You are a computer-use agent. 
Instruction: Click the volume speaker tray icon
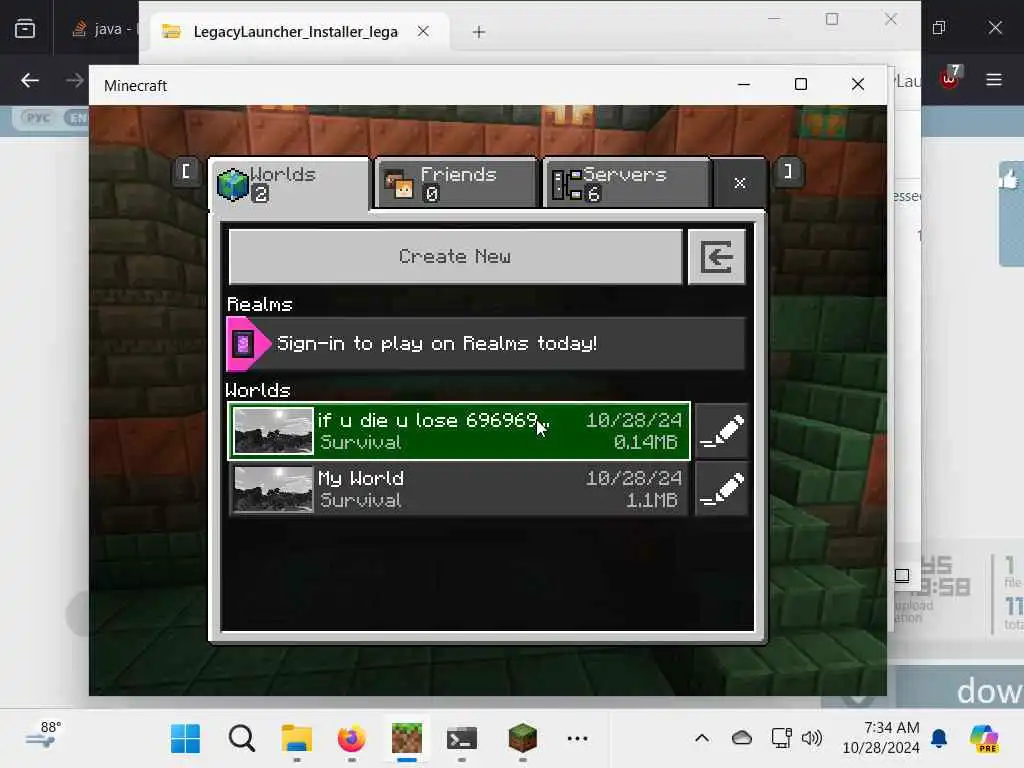coord(812,739)
